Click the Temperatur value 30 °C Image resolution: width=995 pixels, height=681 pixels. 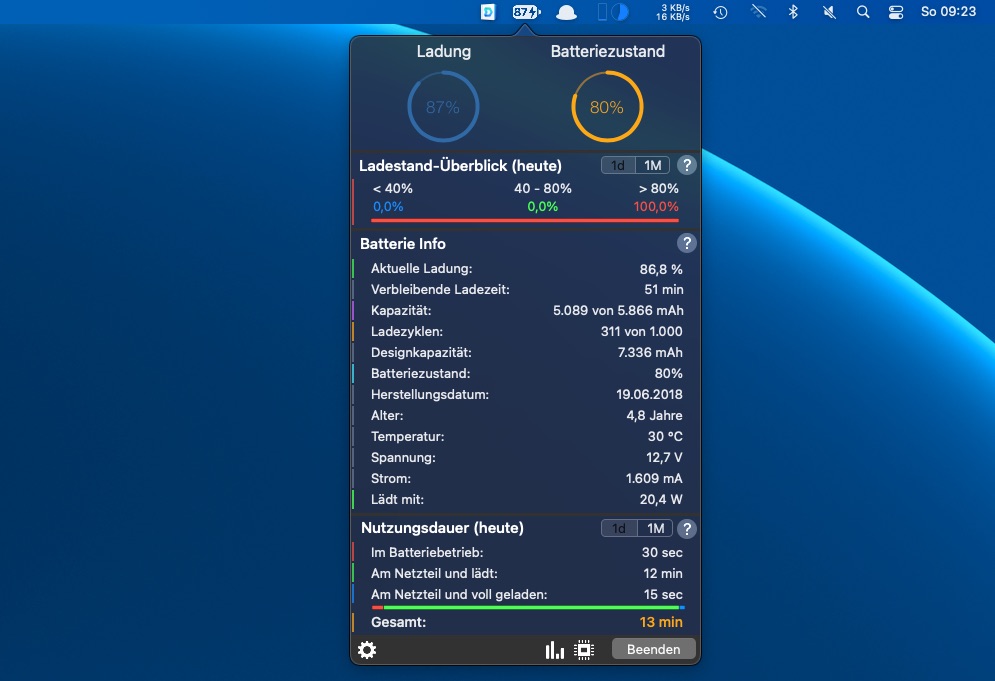pyautogui.click(x=665, y=437)
